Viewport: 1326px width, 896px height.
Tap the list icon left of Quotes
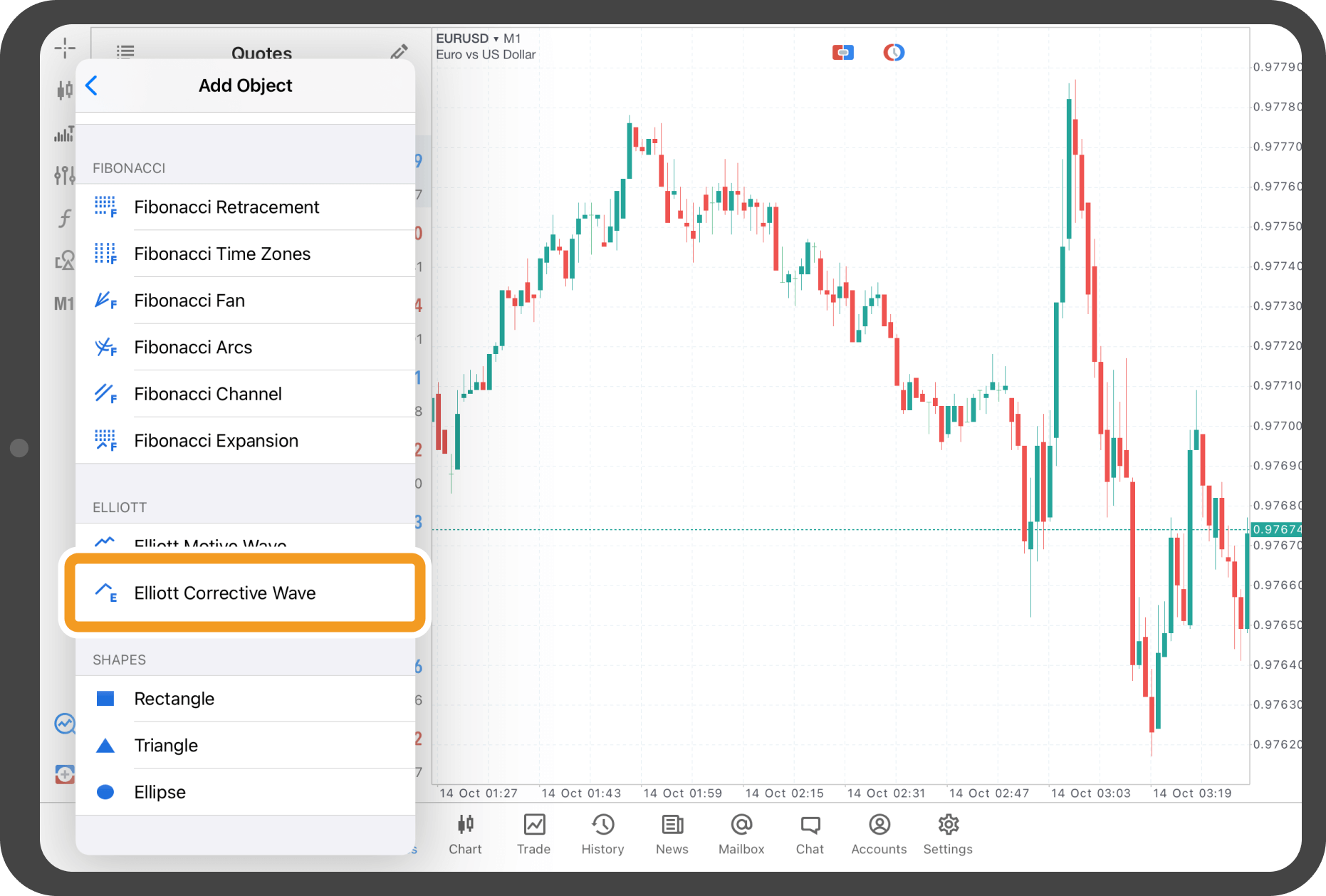click(125, 52)
